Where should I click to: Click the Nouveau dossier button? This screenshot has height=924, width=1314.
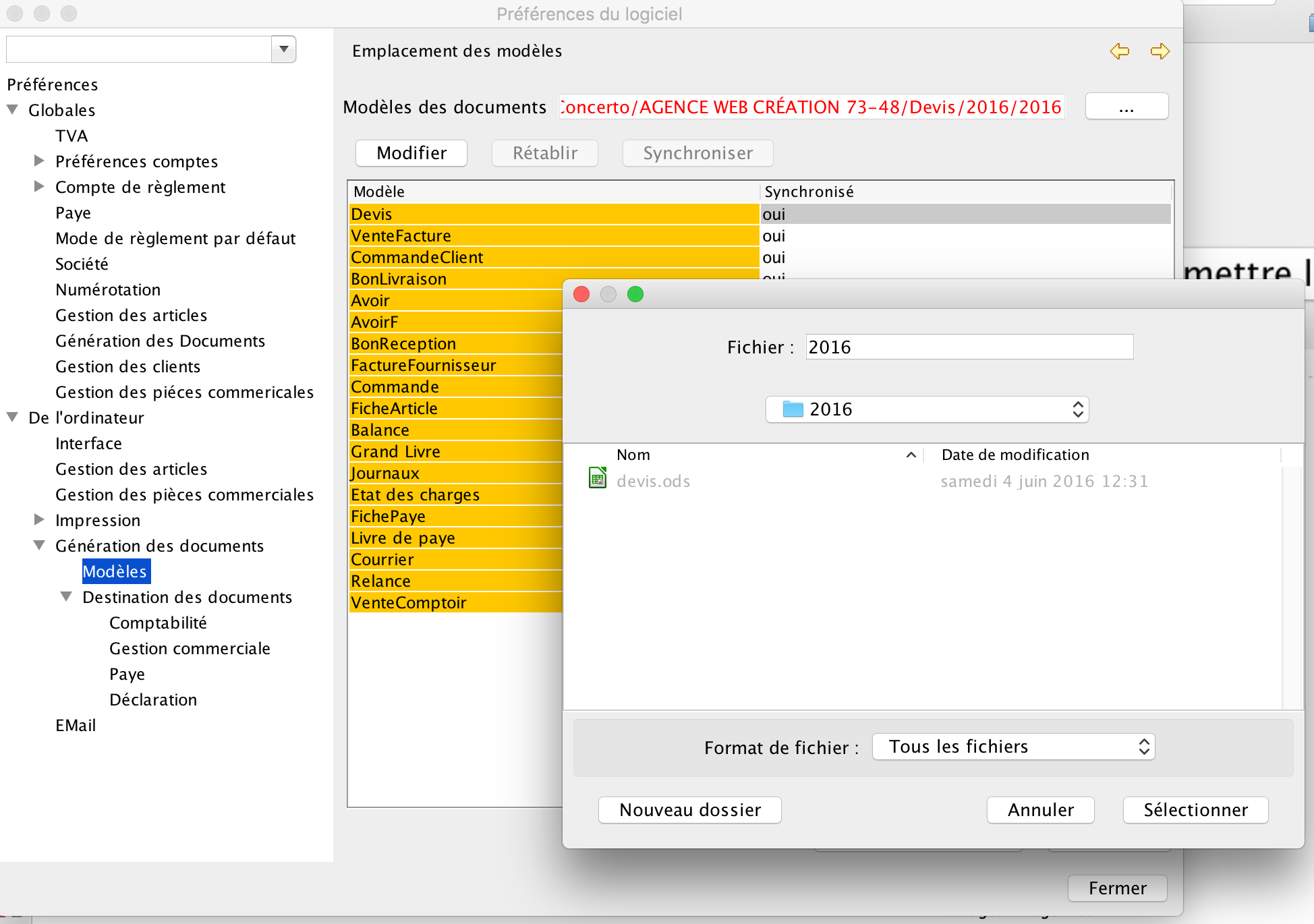tap(689, 810)
